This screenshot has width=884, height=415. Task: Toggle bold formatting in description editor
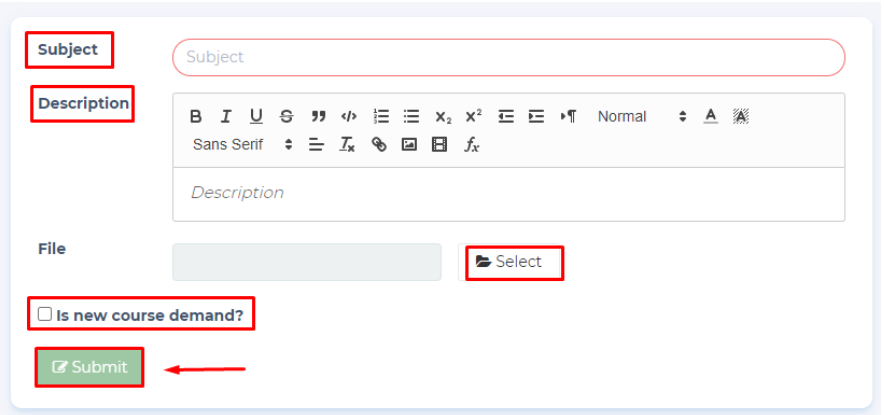coord(196,116)
